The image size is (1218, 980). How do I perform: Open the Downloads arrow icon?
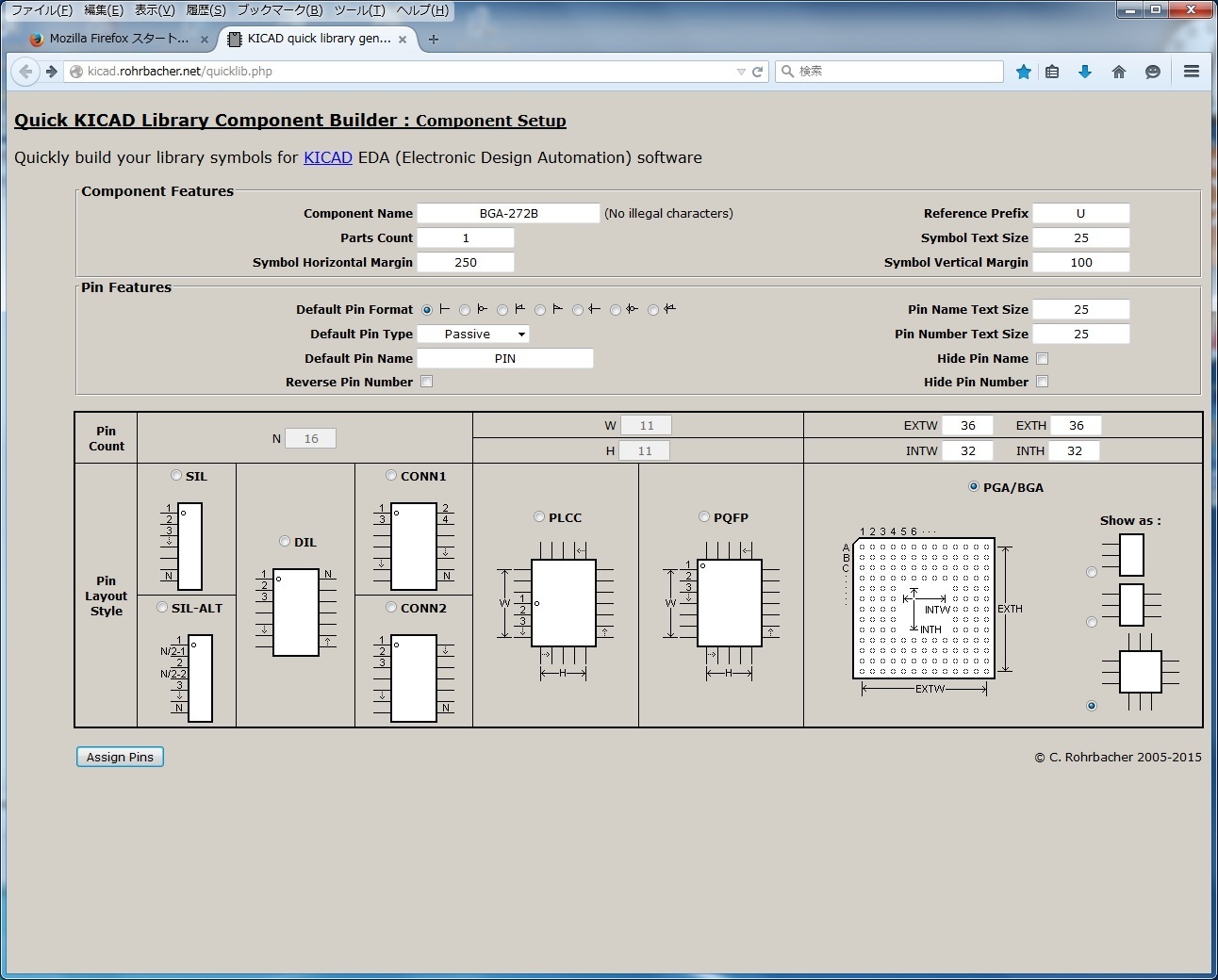pos(1085,71)
